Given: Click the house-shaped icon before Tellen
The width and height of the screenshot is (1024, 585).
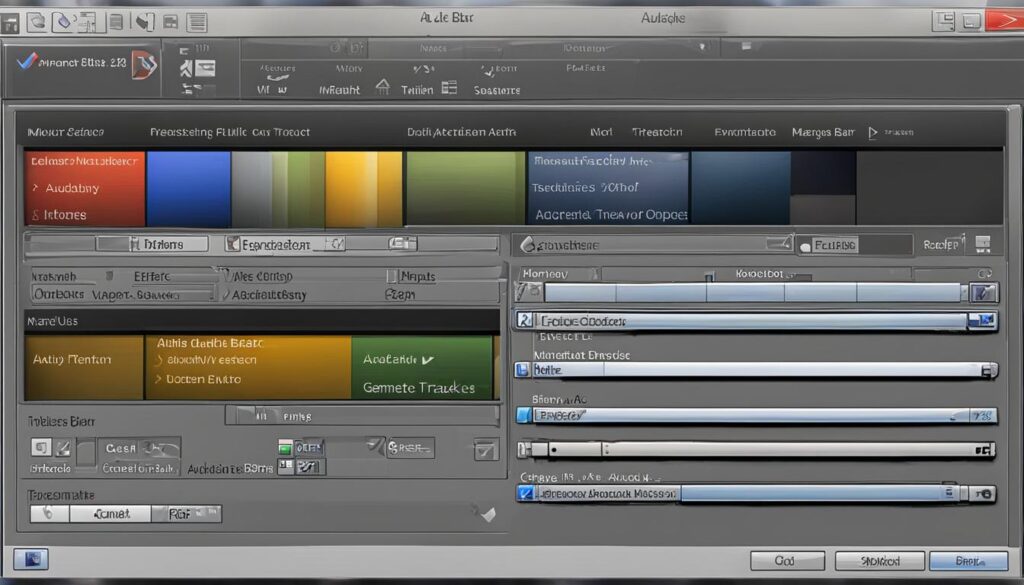Looking at the screenshot, I should pyautogui.click(x=383, y=87).
